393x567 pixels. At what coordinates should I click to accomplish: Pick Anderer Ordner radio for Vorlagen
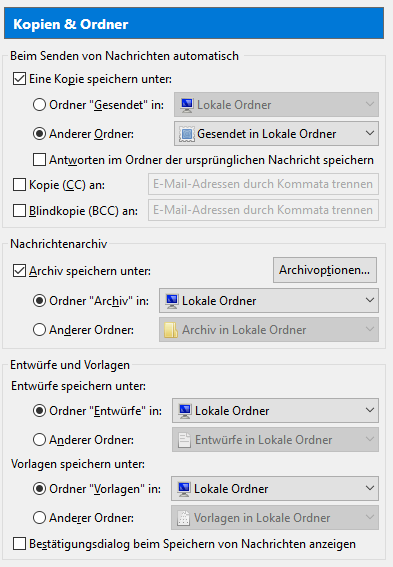point(39,518)
